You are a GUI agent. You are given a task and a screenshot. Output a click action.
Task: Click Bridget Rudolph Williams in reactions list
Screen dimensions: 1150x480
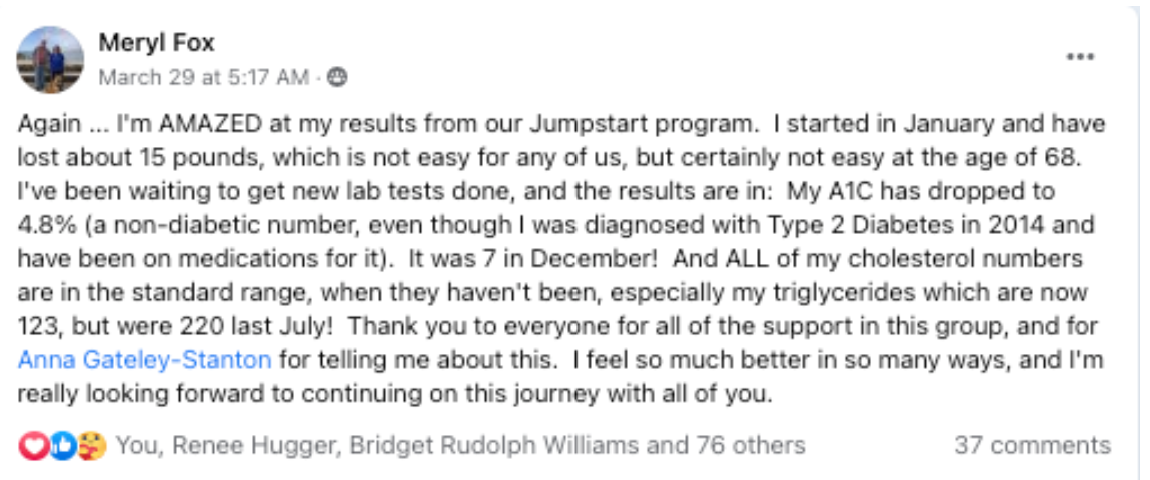tap(494, 445)
